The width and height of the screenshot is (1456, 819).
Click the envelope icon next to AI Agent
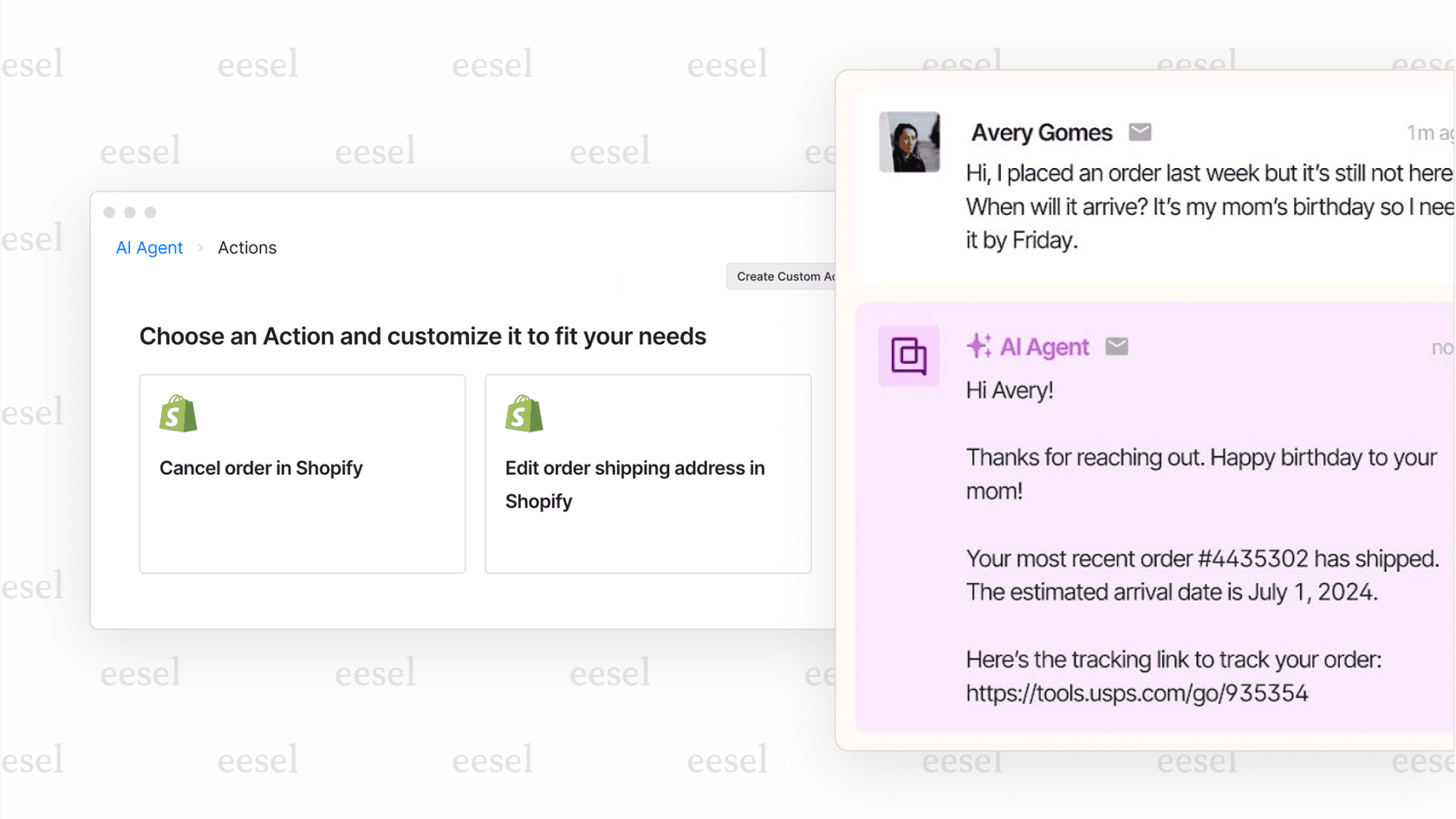coord(1116,346)
